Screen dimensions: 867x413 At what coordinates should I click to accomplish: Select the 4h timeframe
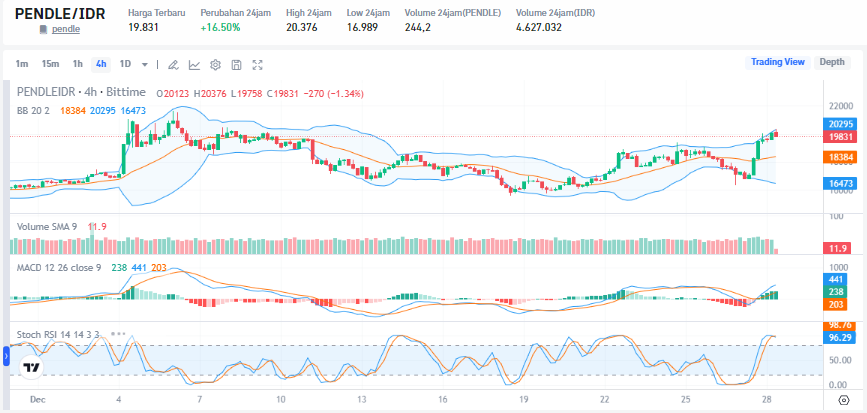101,64
